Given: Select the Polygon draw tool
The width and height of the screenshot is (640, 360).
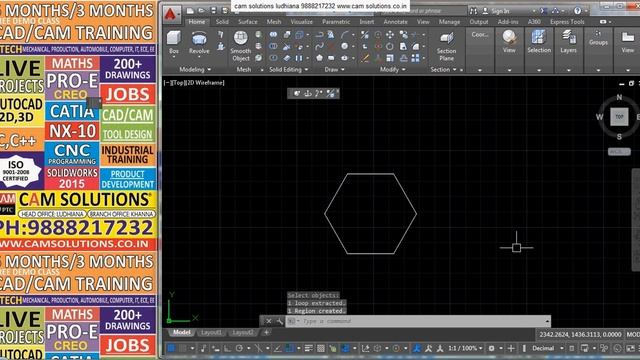Looking at the screenshot, I should click(x=319, y=58).
